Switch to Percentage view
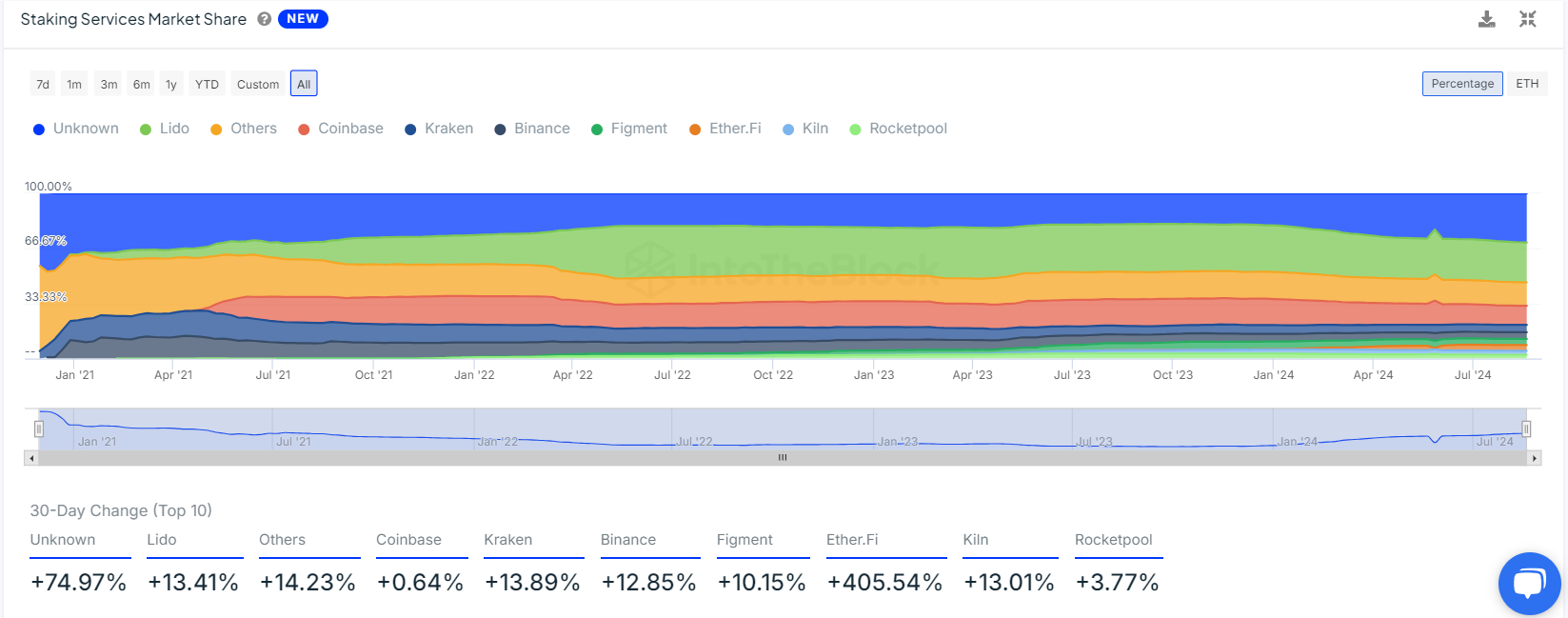This screenshot has height=618, width=1568. 1462,84
